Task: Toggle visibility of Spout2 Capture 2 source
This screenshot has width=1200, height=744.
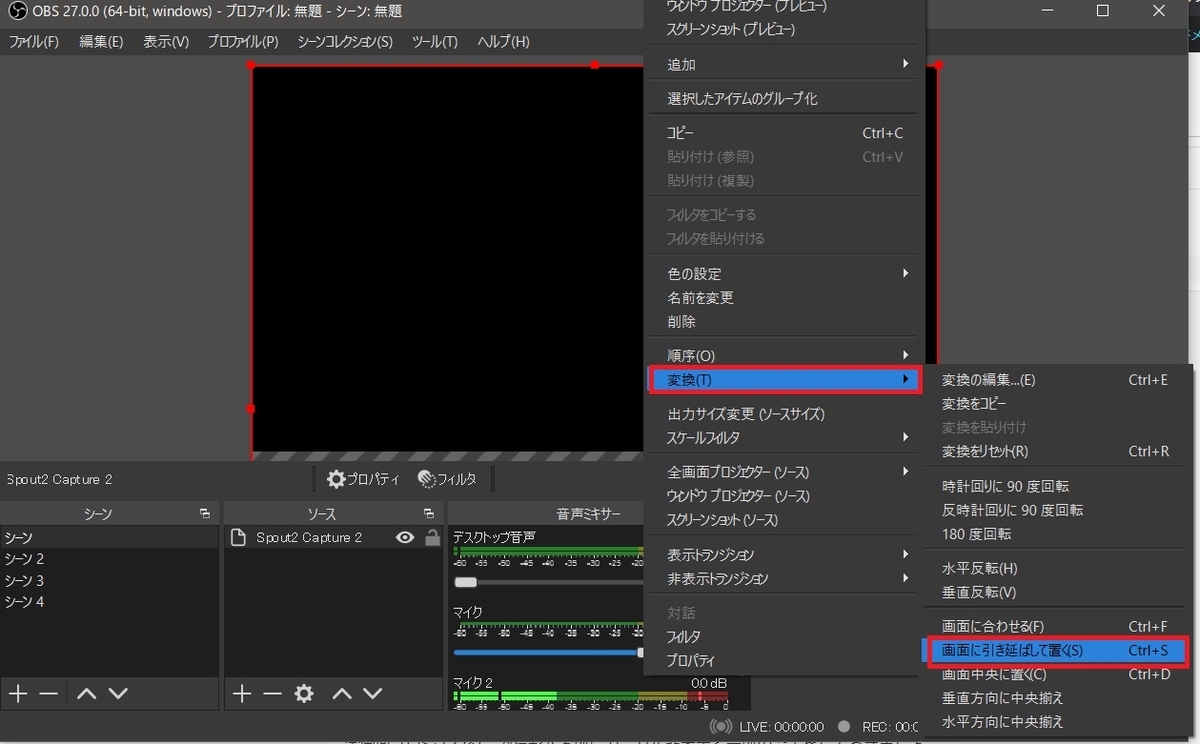Action: 404,537
